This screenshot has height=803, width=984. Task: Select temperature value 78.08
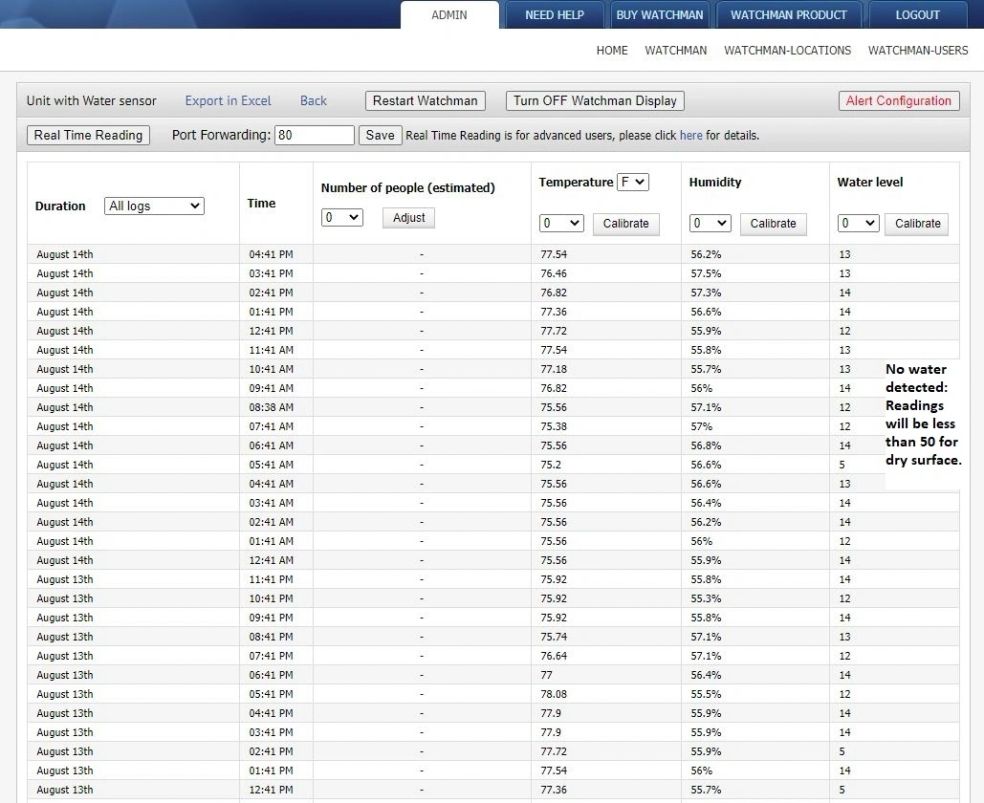pyautogui.click(x=554, y=694)
